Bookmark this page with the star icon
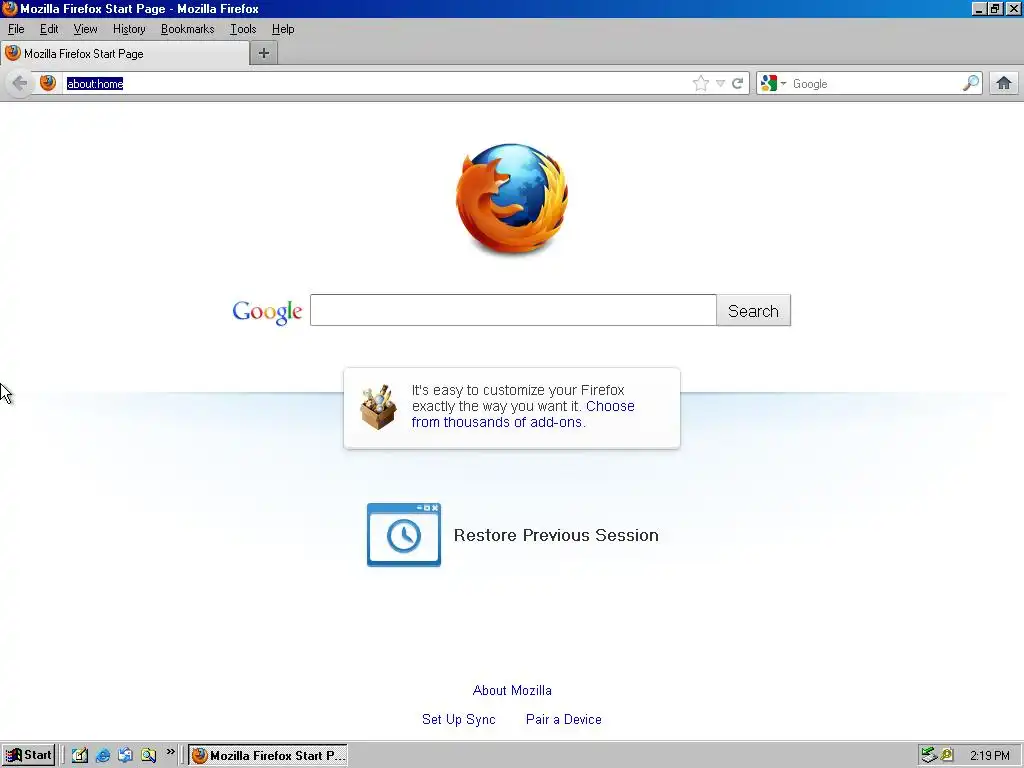This screenshot has height=768, width=1024. point(701,83)
